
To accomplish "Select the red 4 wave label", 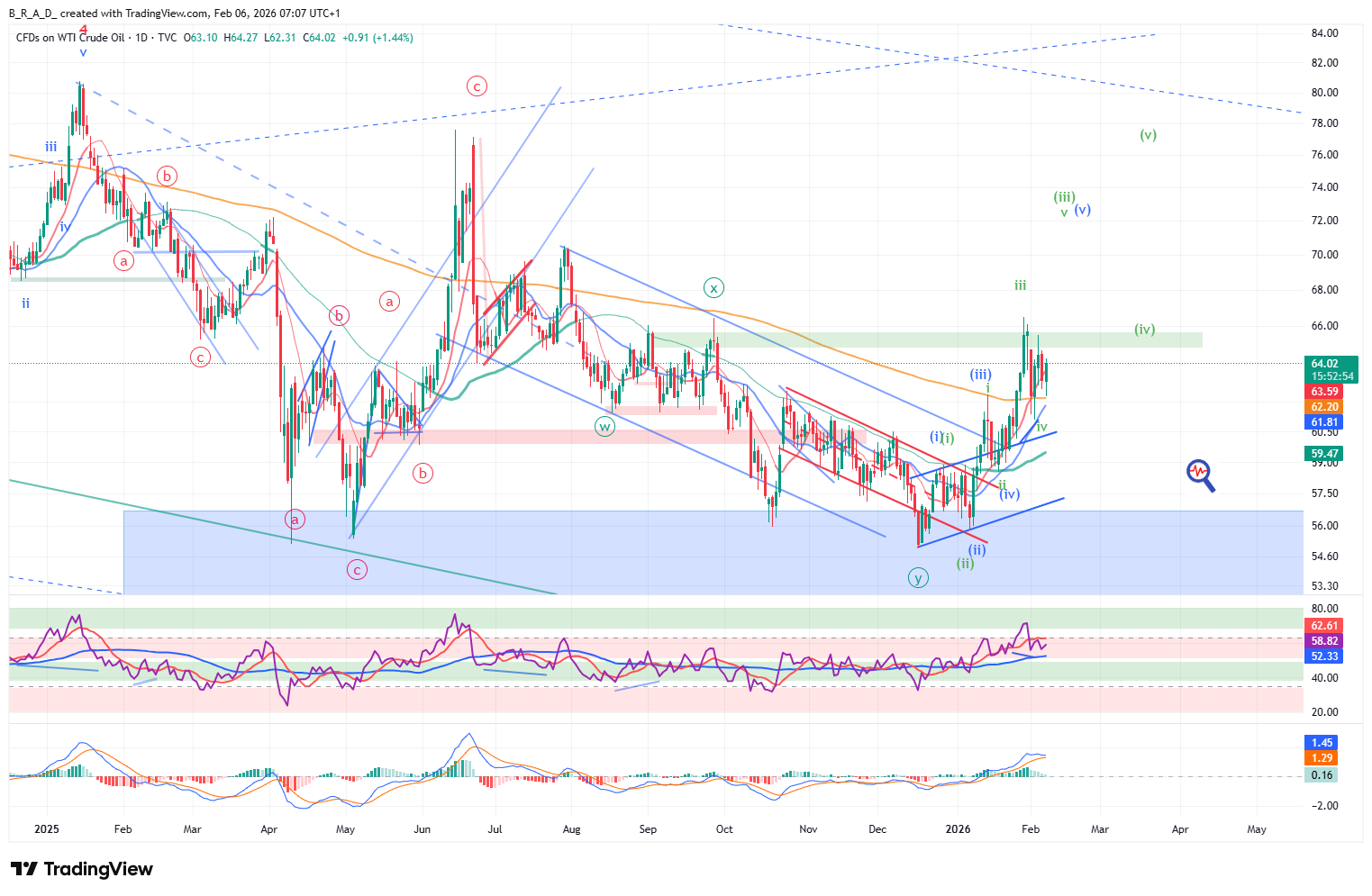I will click(x=83, y=30).
